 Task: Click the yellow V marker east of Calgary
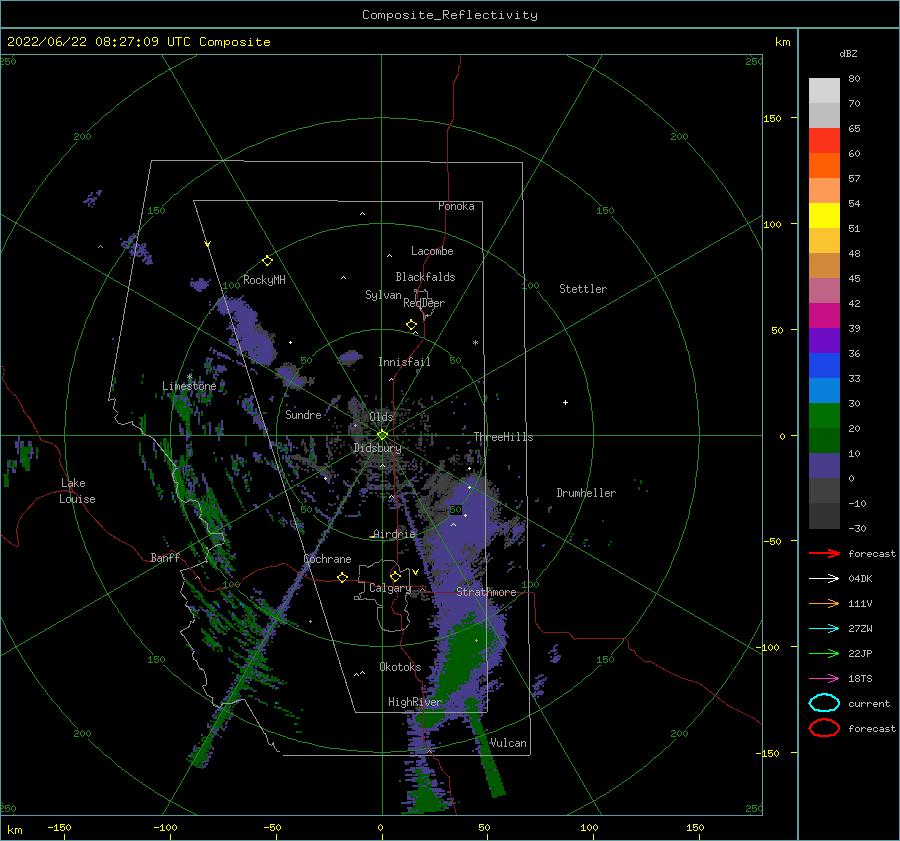tap(415, 572)
